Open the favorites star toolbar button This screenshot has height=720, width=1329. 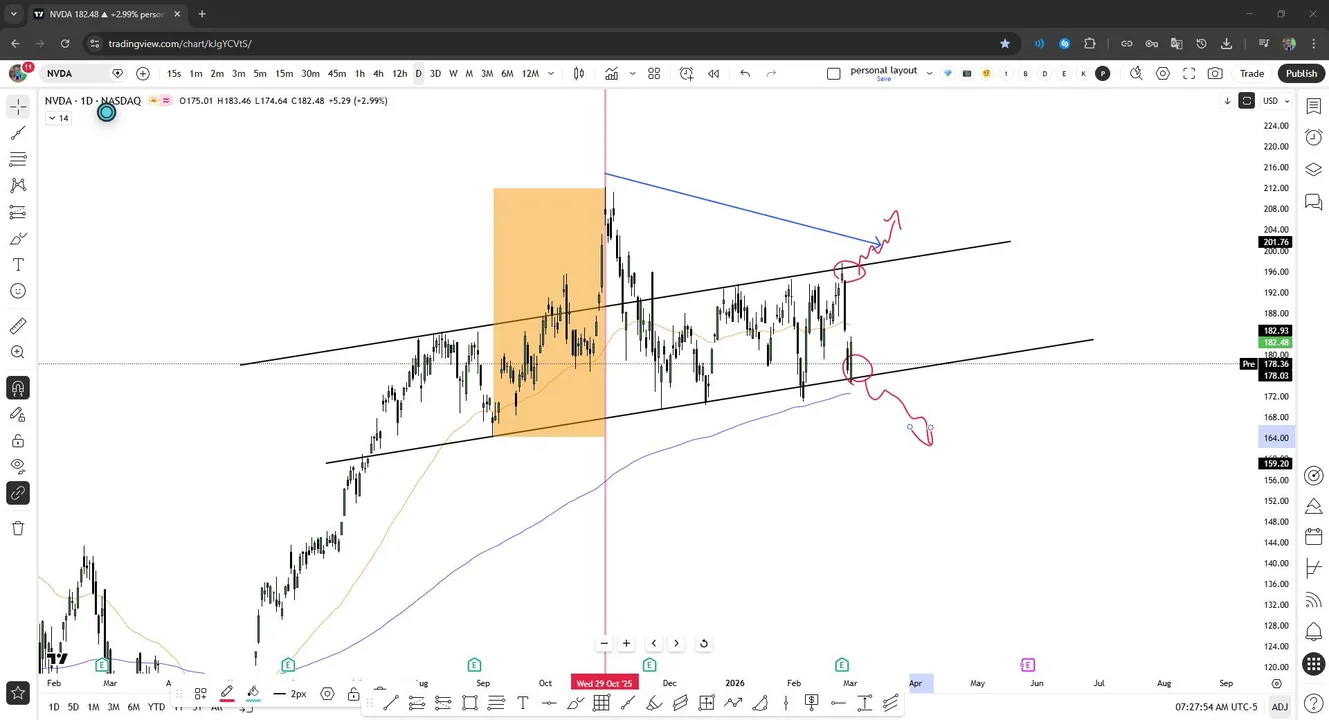[x=18, y=692]
